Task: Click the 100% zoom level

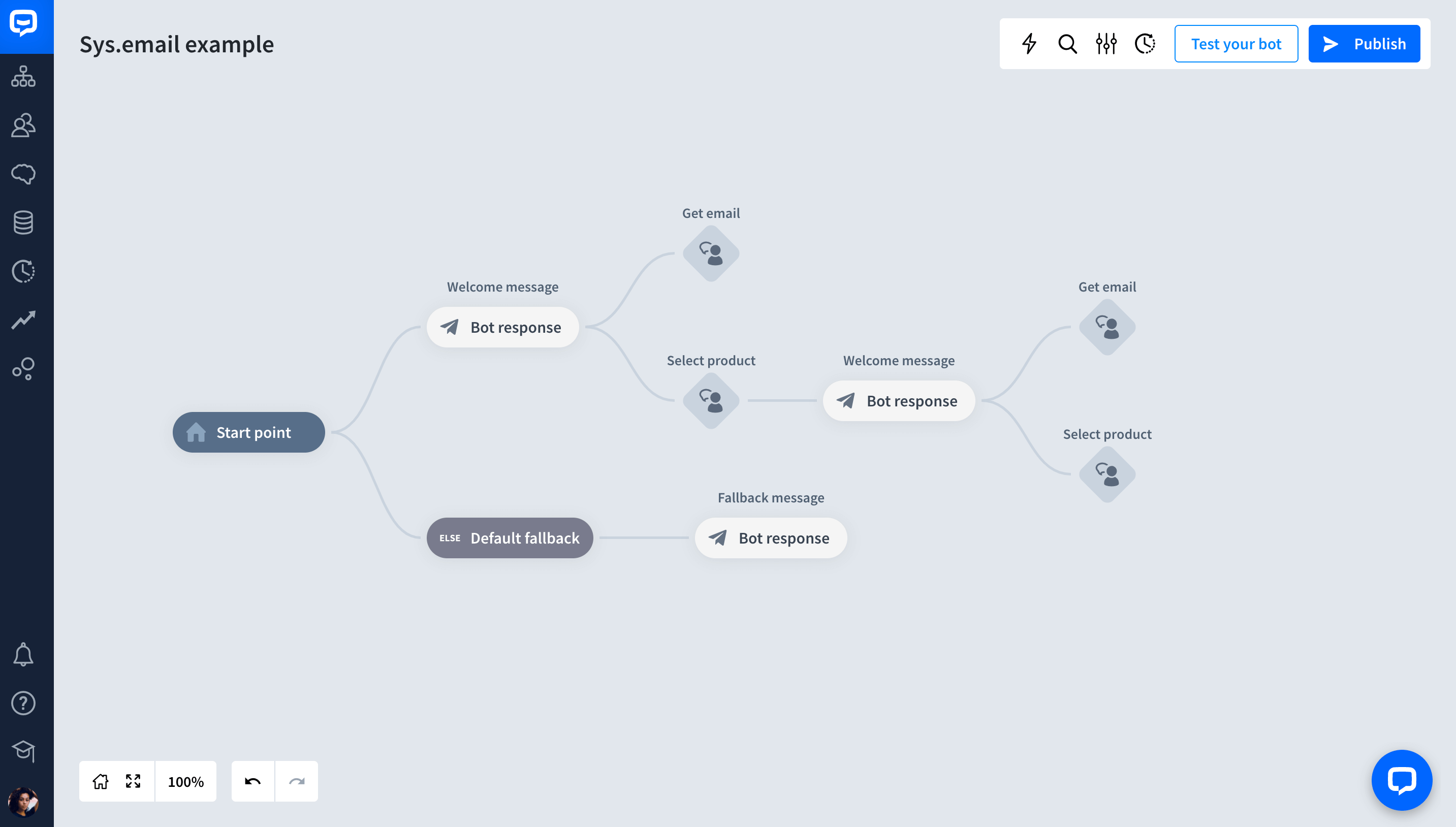Action: (x=186, y=782)
